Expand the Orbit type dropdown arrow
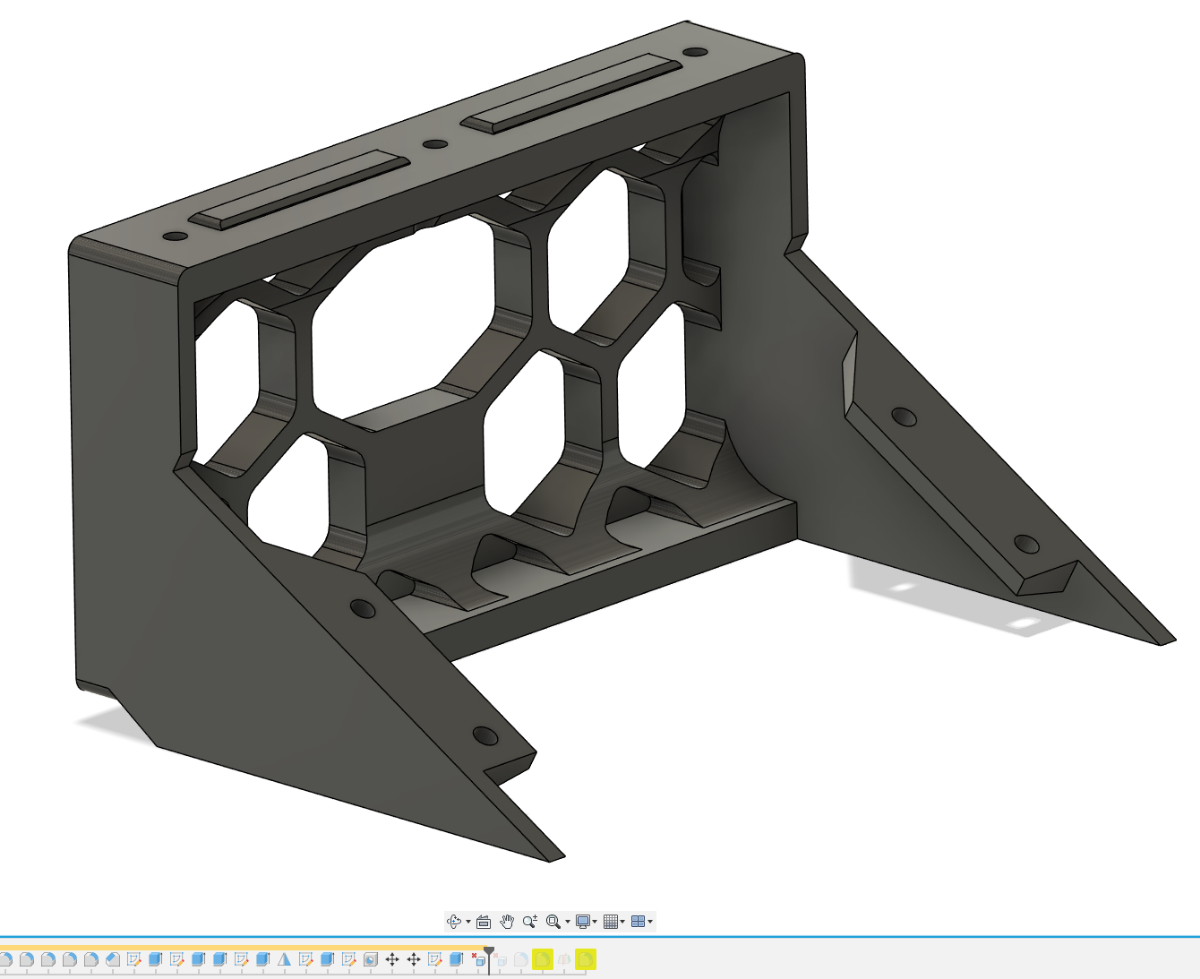This screenshot has height=979, width=1200. point(468,922)
